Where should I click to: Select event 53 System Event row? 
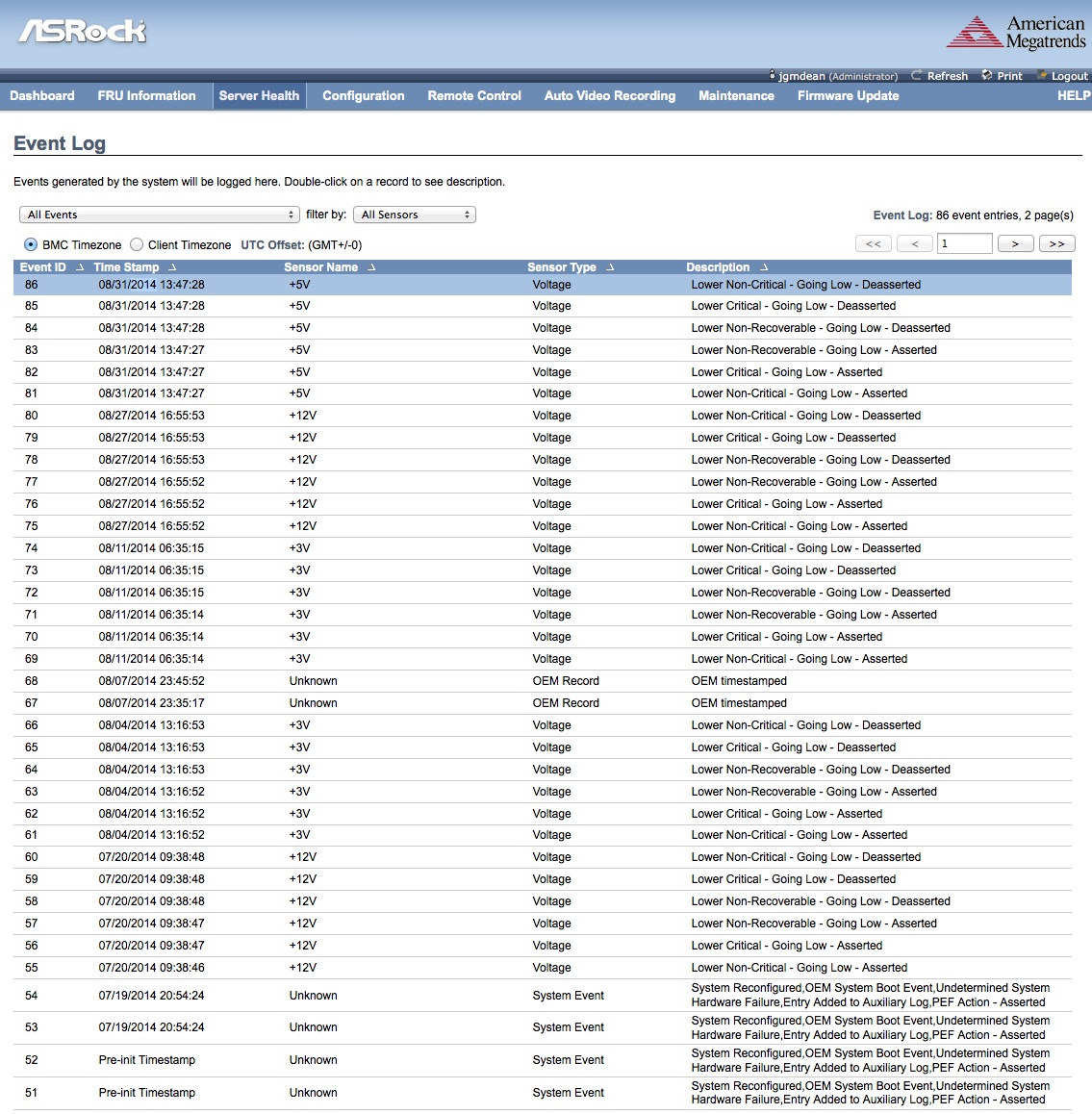click(542, 1028)
